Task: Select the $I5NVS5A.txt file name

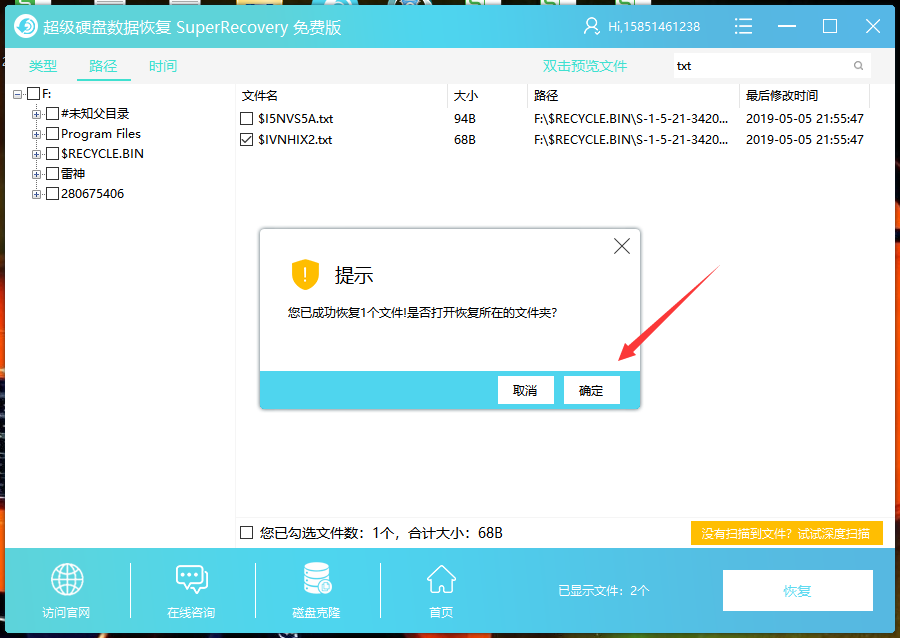Action: 296,119
